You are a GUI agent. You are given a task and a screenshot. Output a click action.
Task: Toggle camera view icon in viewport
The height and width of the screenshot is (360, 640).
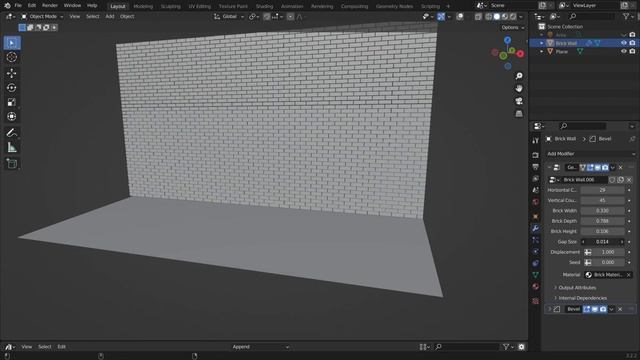point(519,101)
